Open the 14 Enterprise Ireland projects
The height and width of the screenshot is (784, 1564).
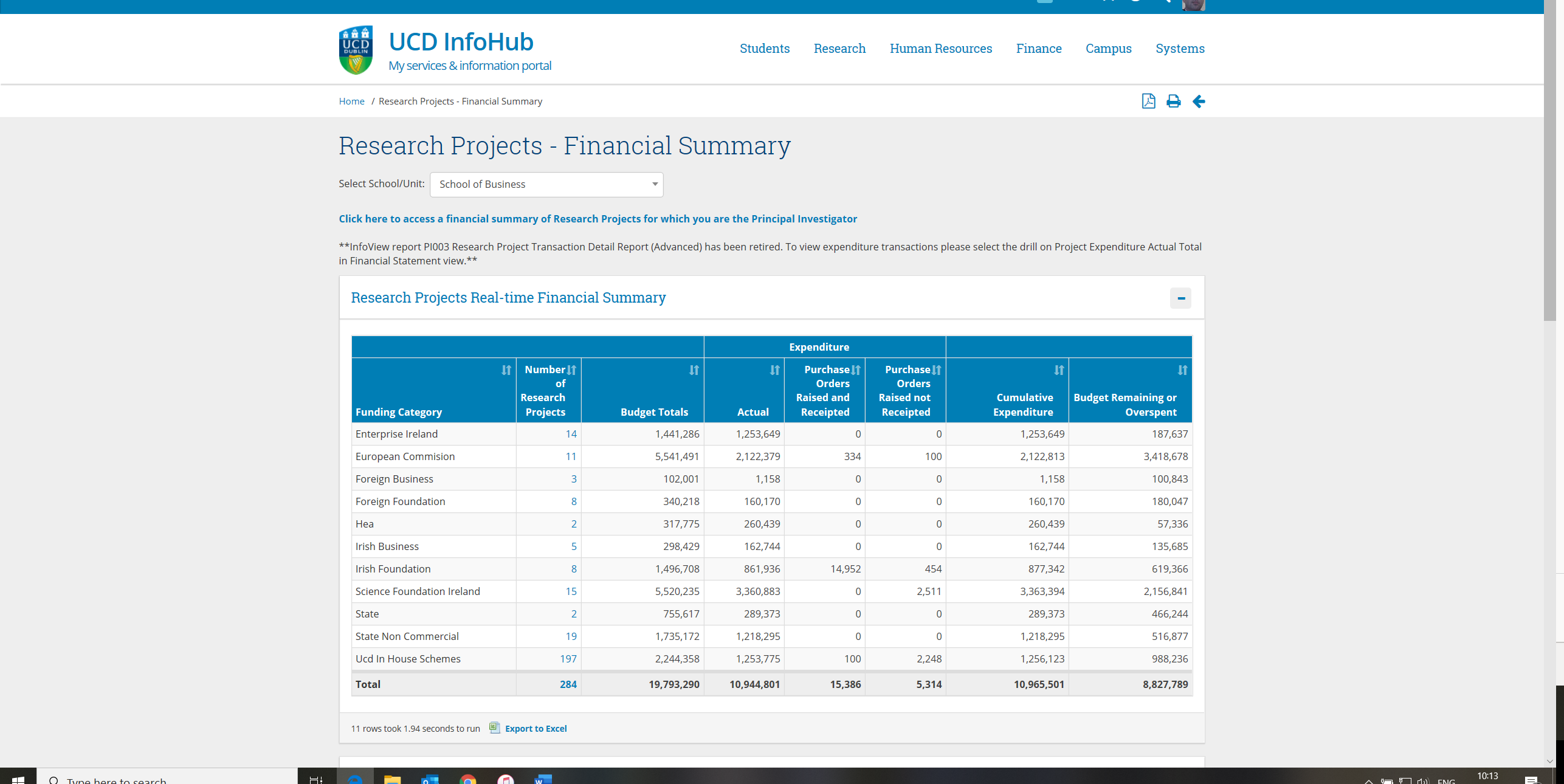point(571,434)
